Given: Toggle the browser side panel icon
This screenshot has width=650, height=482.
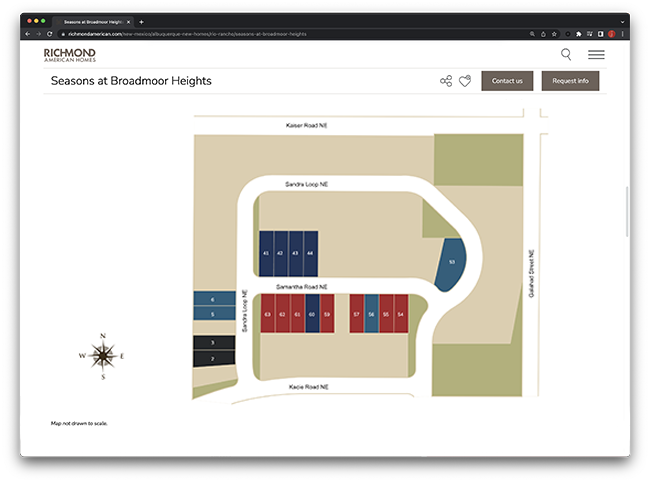Looking at the screenshot, I should [x=601, y=34].
